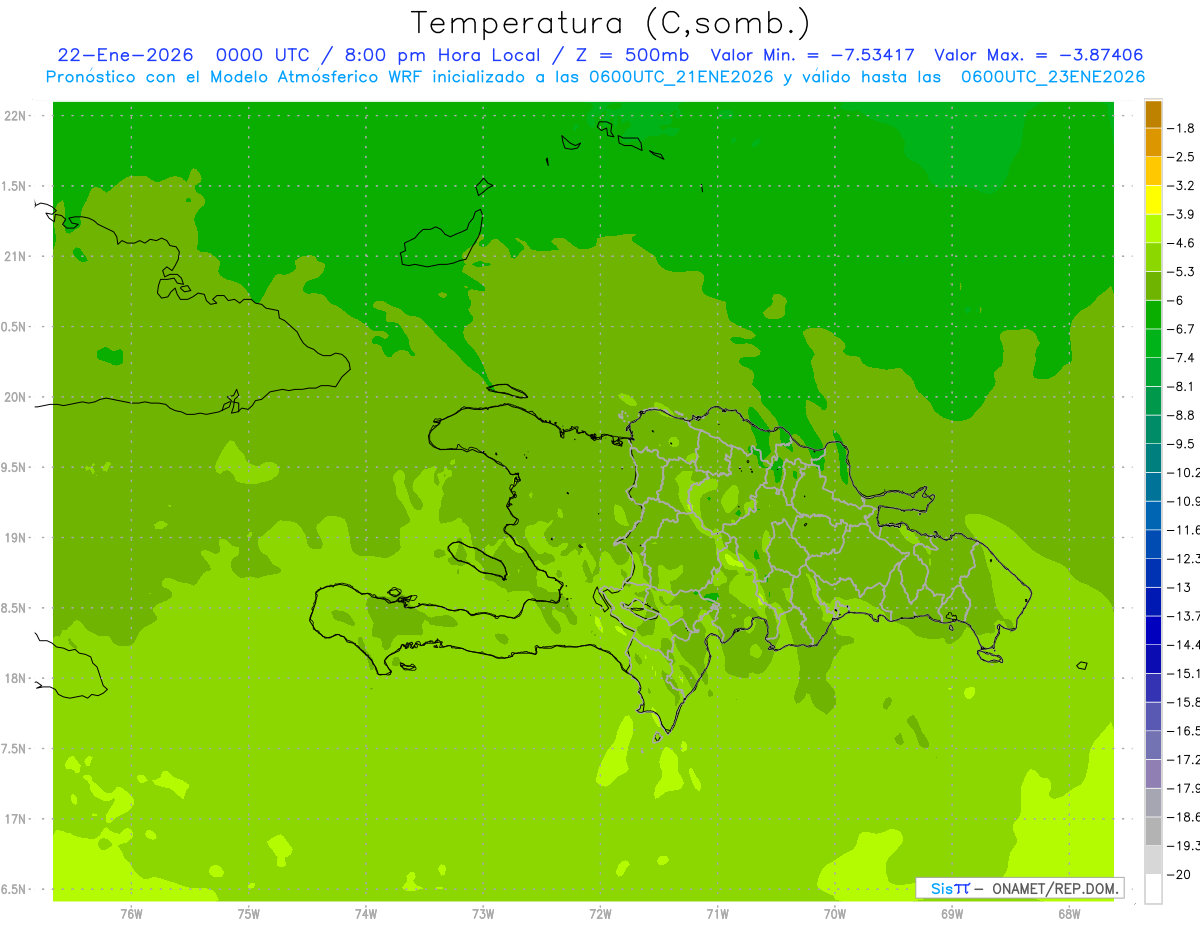Click the '71W' longitude label
1200x927 pixels.
(717, 913)
